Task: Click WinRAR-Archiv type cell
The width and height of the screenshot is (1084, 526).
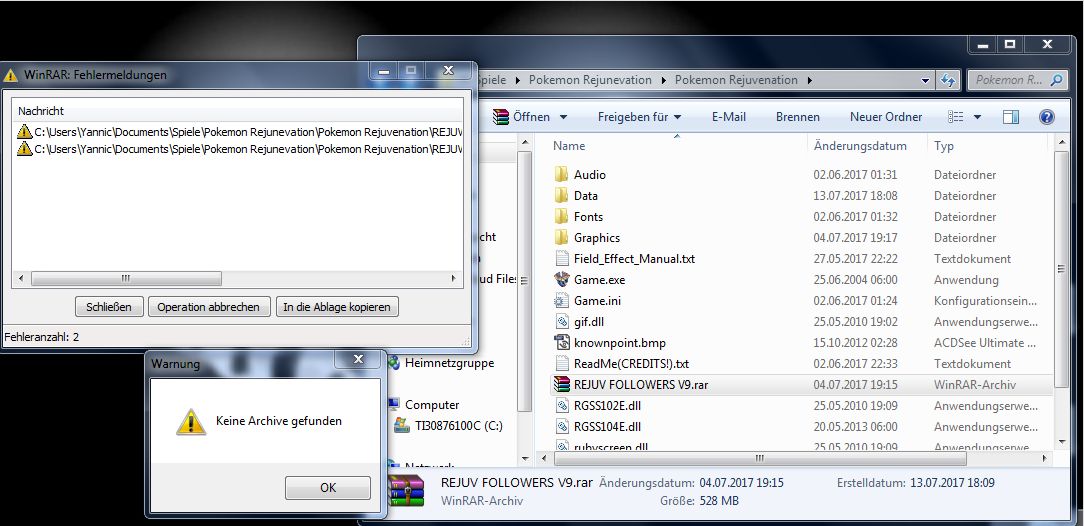Action: pyautogui.click(x=975, y=385)
